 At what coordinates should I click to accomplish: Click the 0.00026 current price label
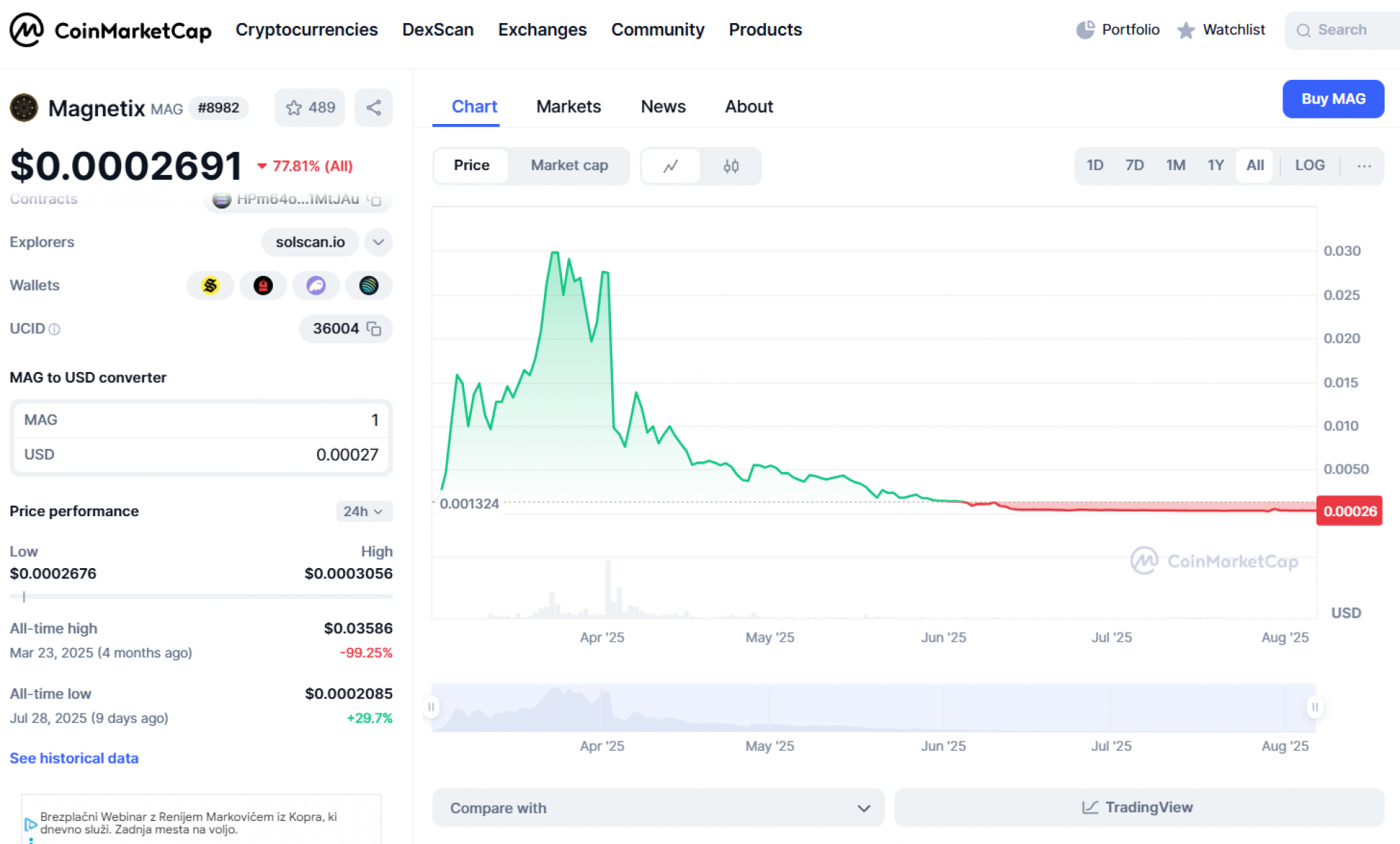(x=1350, y=511)
